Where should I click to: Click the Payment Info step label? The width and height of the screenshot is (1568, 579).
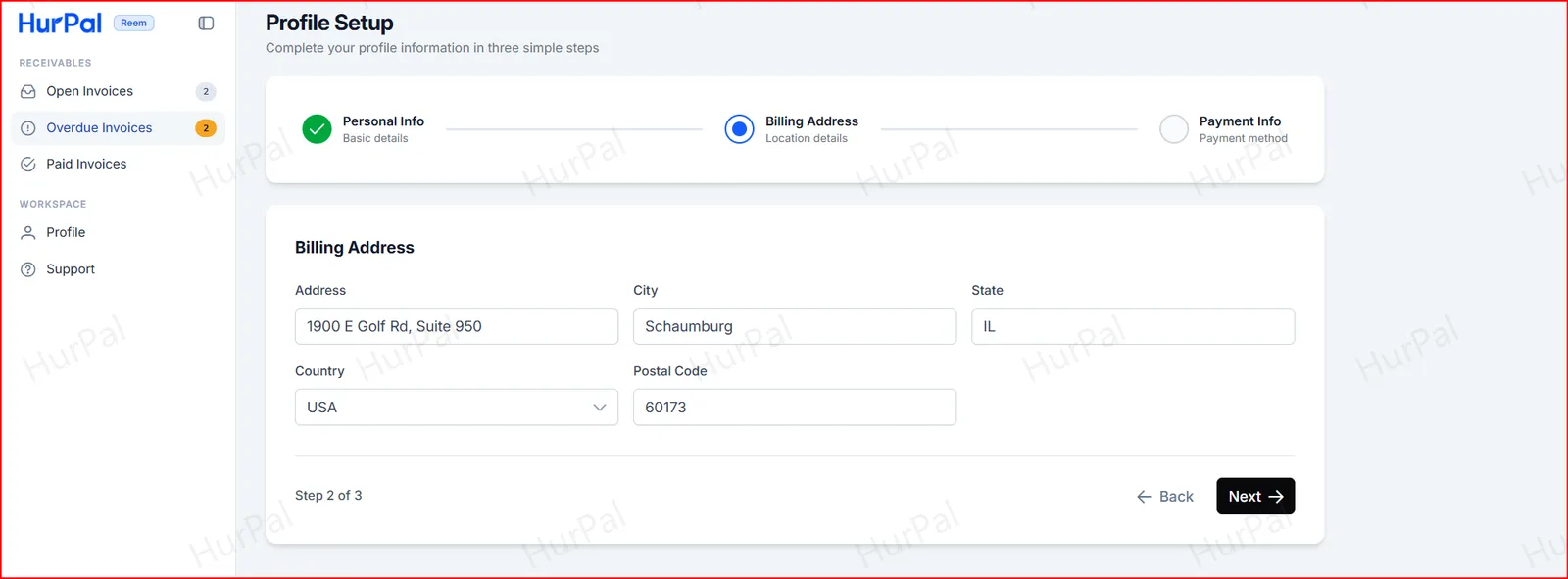pyautogui.click(x=1240, y=121)
